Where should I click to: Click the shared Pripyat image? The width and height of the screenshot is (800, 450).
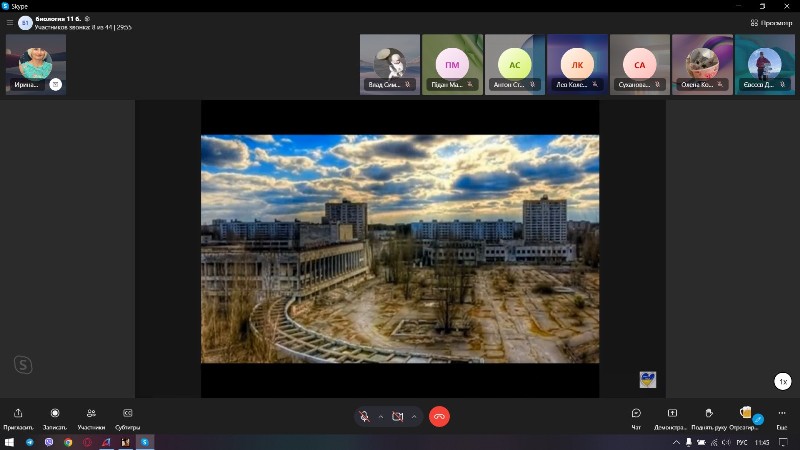tap(400, 248)
